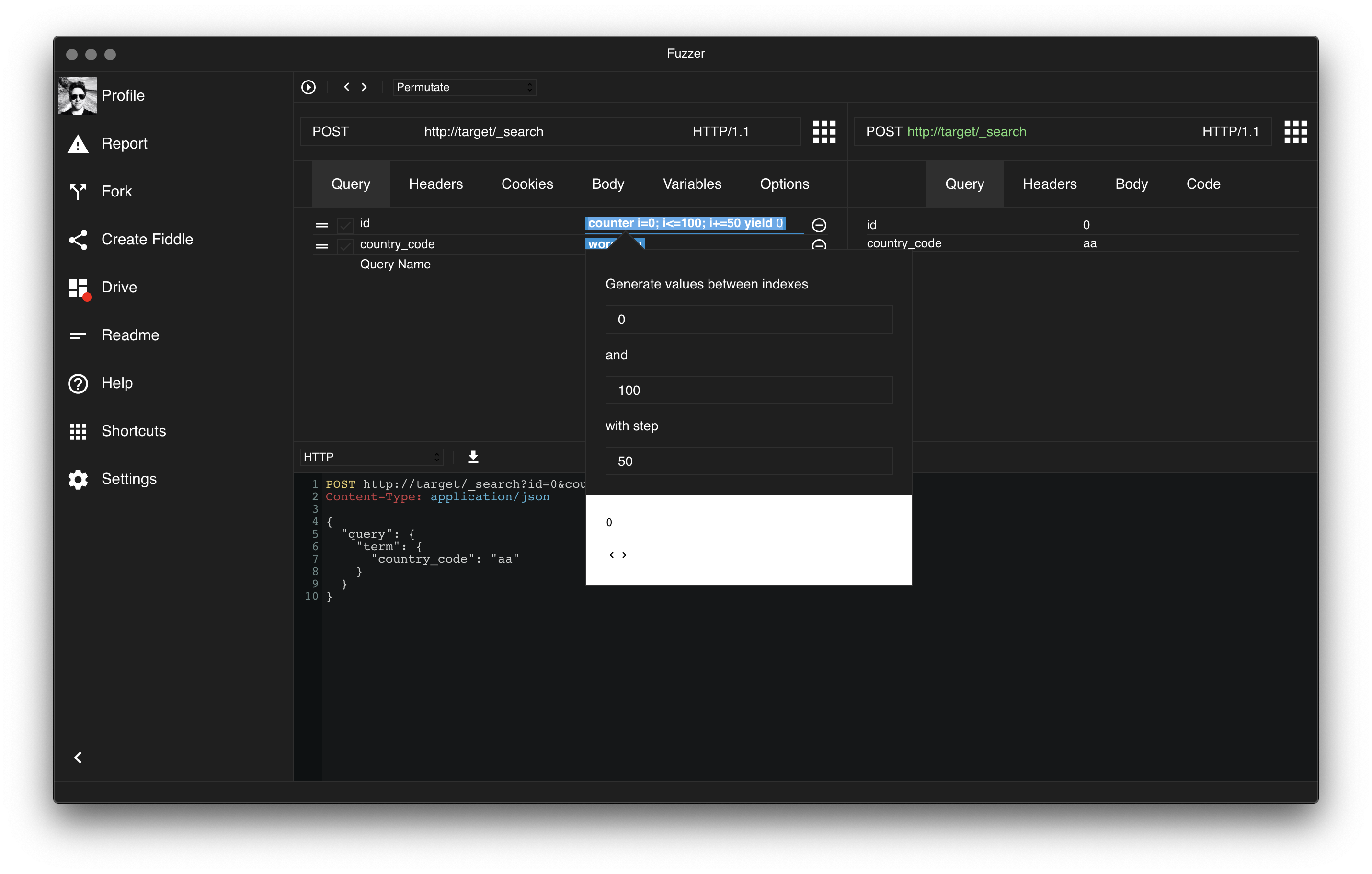1372x874 pixels.
Task: Click the Readme sidebar link
Action: tap(130, 335)
